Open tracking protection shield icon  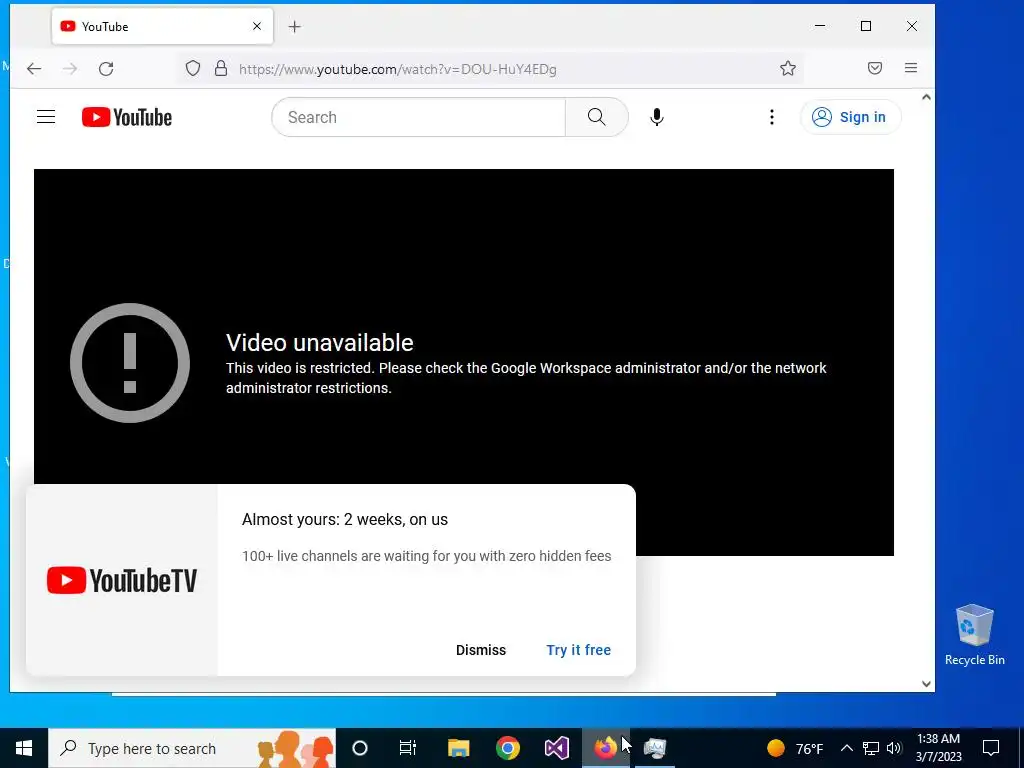(x=193, y=69)
